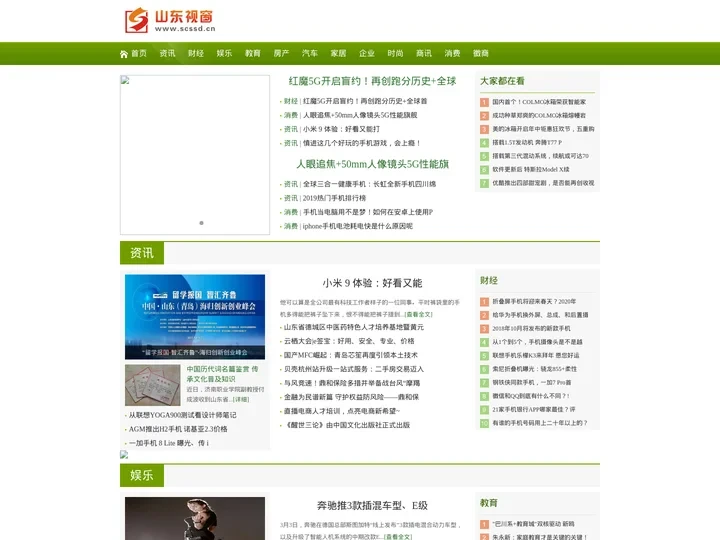Click the 山东视窗 site logo
The height and width of the screenshot is (540, 720).
[x=170, y=20]
